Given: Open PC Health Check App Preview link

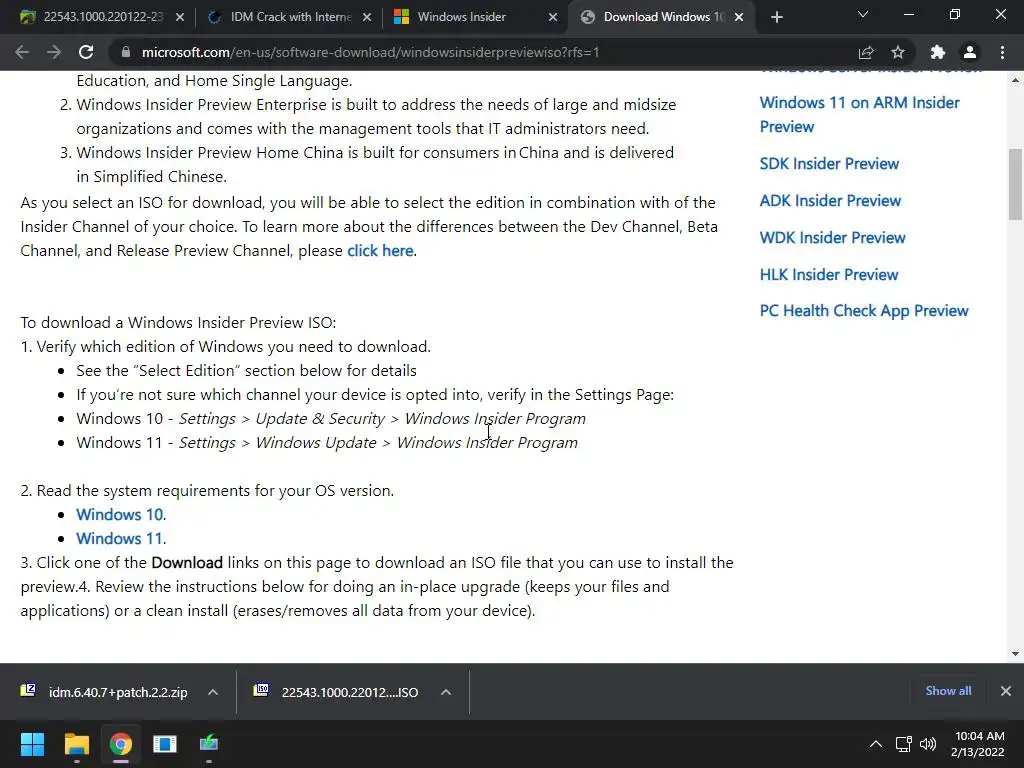Looking at the screenshot, I should pyautogui.click(x=864, y=311).
